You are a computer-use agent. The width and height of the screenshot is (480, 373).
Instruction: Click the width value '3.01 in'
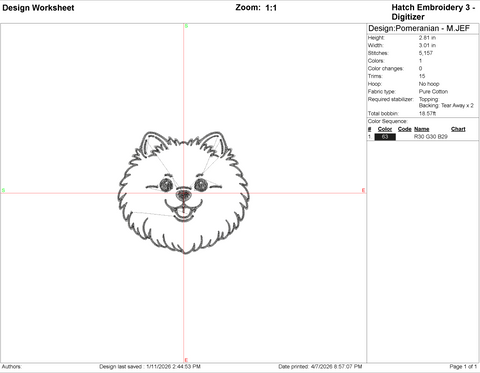tap(427, 45)
